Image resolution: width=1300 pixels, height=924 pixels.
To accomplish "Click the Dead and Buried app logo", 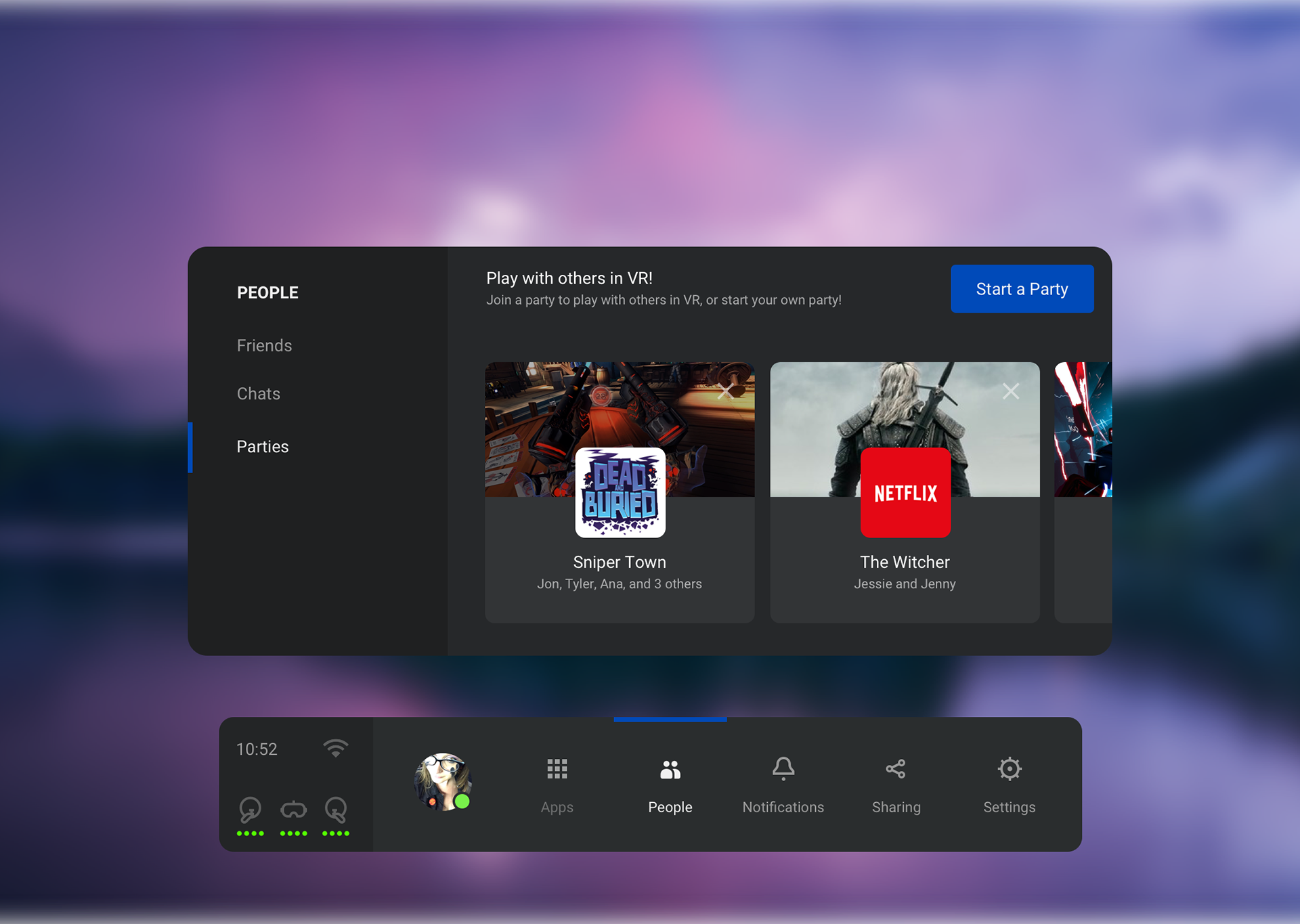I will [x=620, y=493].
